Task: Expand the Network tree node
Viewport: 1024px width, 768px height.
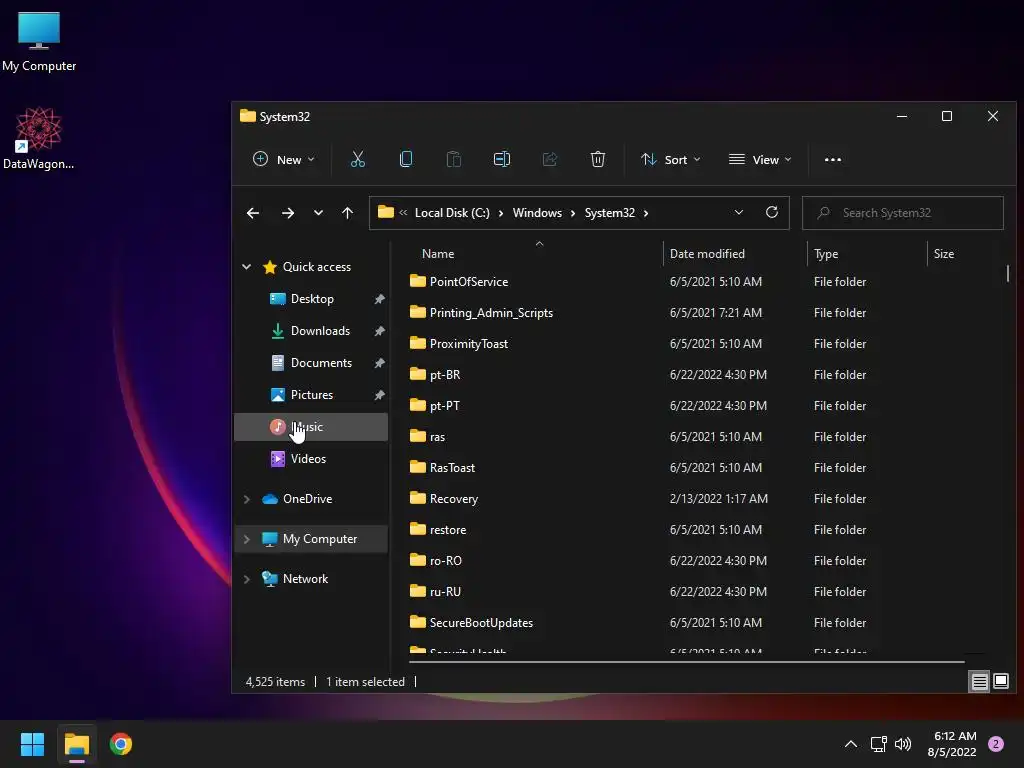Action: pyautogui.click(x=246, y=579)
